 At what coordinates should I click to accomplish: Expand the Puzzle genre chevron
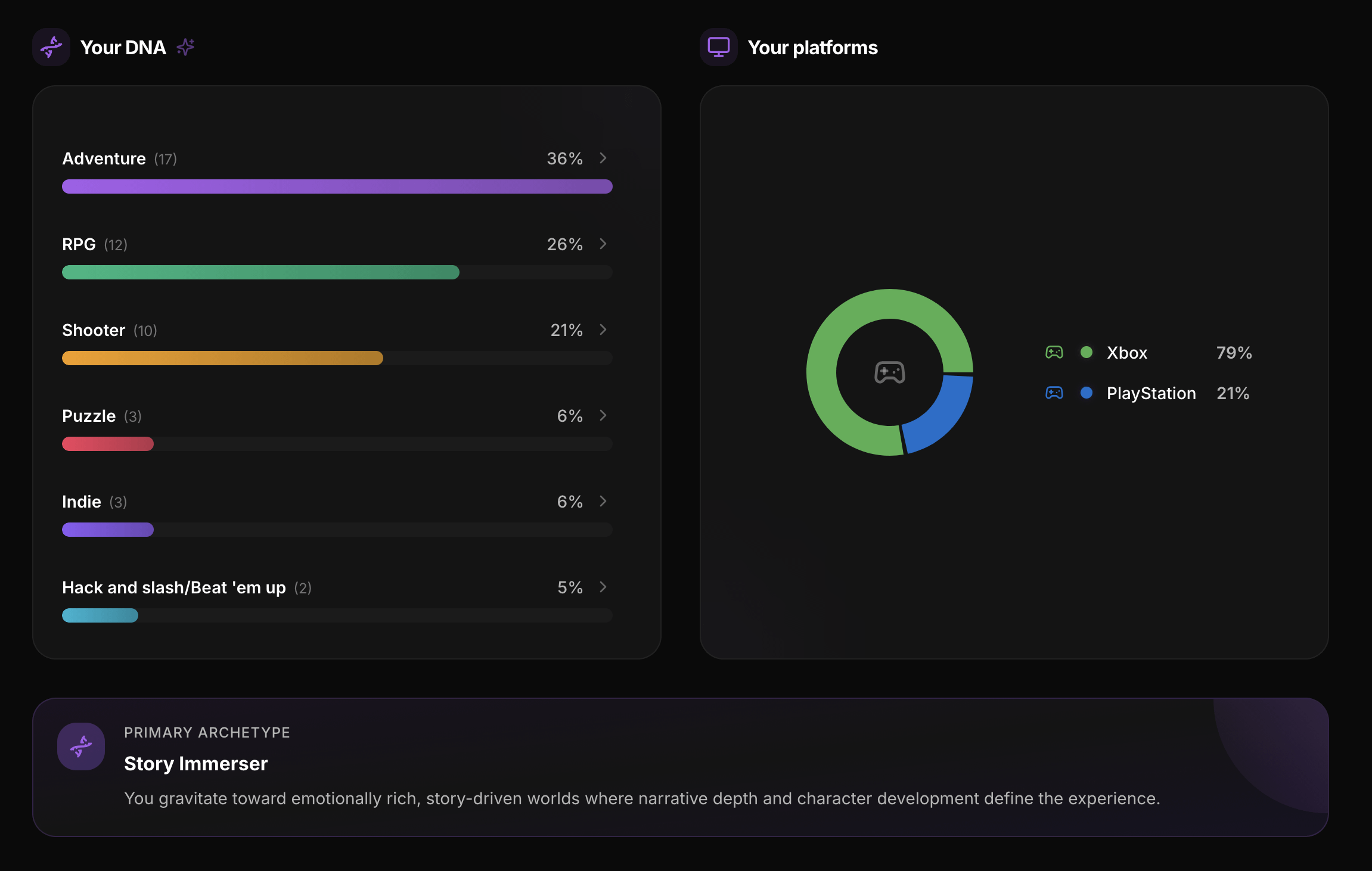click(x=603, y=415)
